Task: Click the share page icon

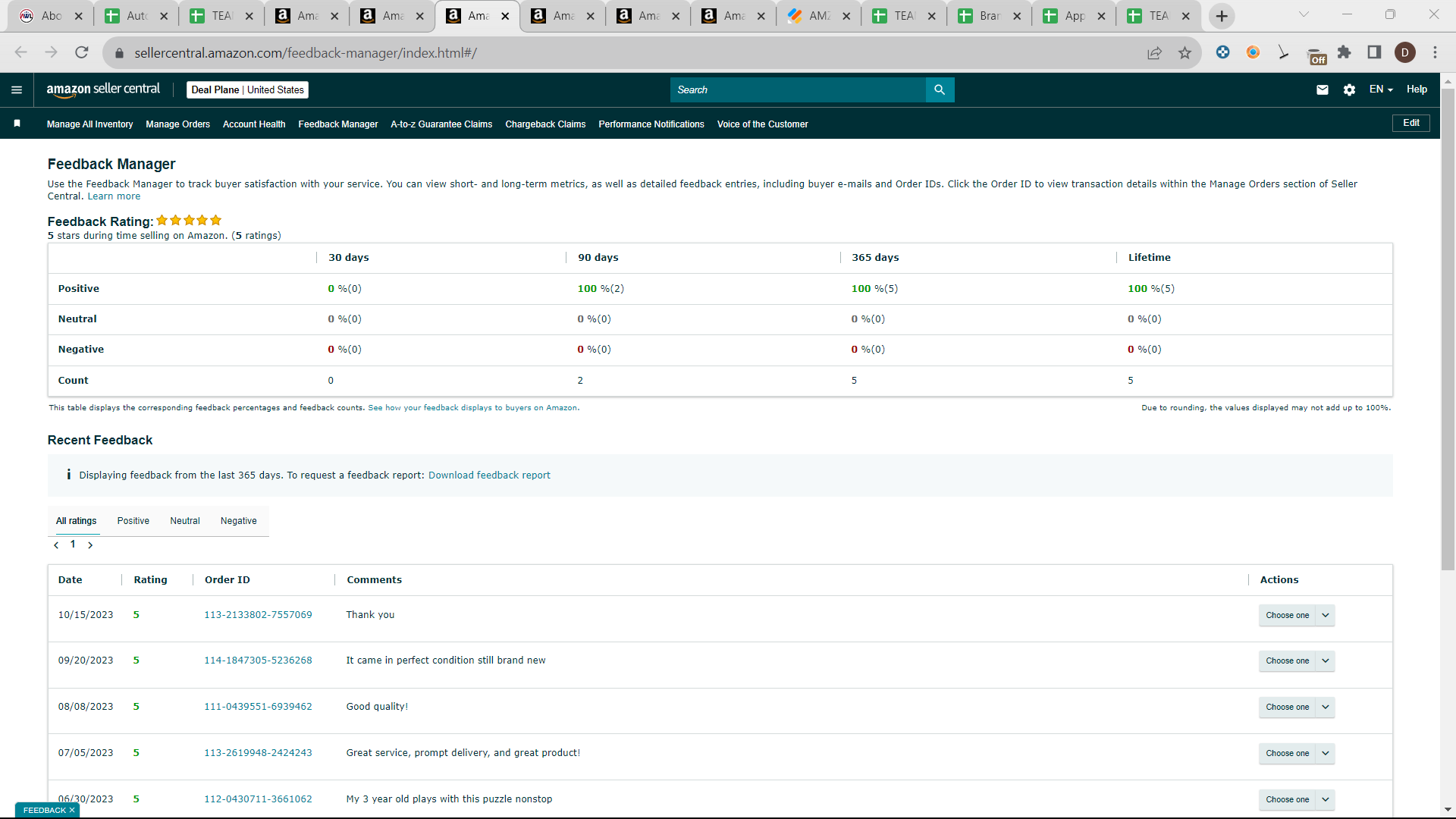Action: point(1154,52)
